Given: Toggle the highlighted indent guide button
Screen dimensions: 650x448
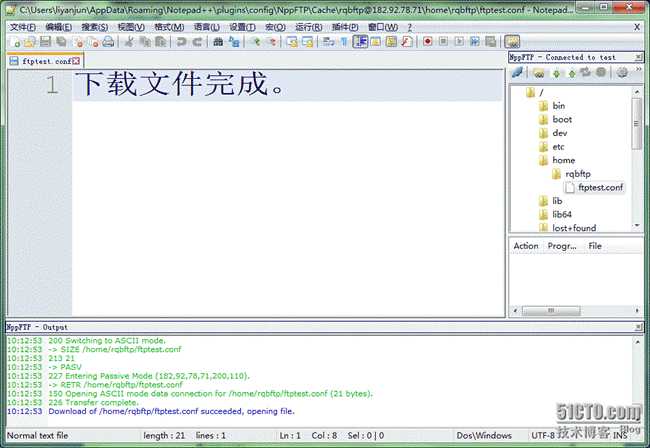Looking at the screenshot, I should pyautogui.click(x=360, y=42).
